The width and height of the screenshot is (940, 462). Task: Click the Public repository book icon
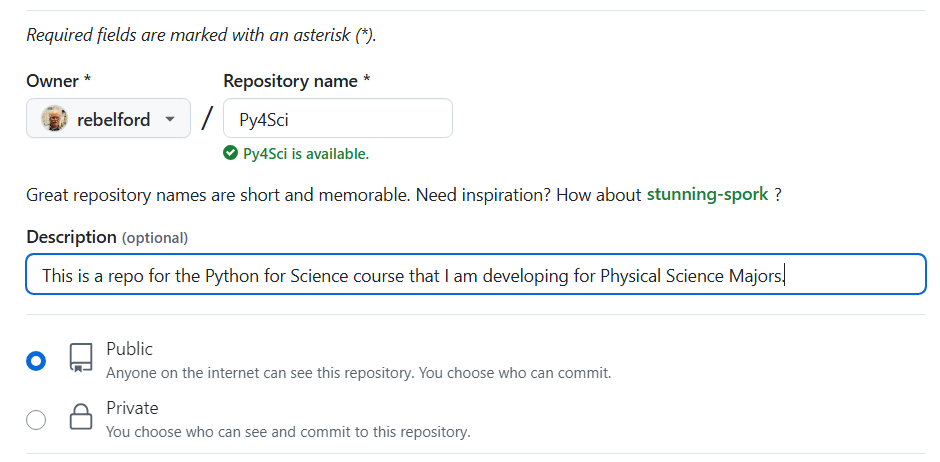pyautogui.click(x=81, y=358)
